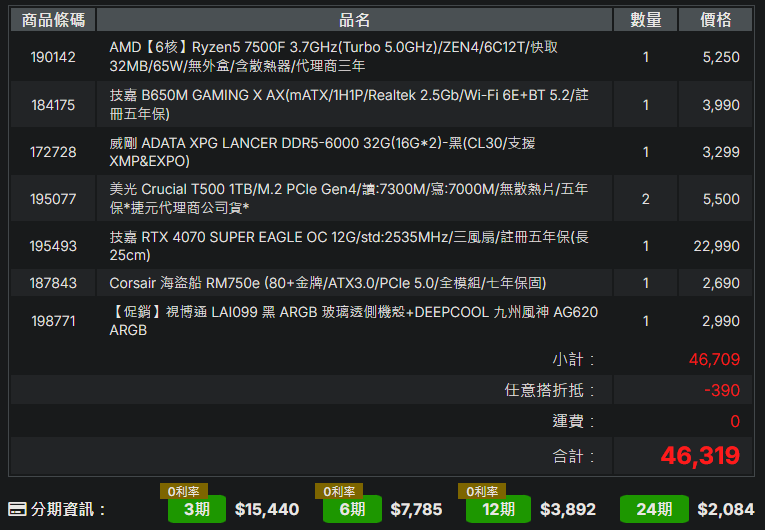Click the price 2,690
This screenshot has width=765, height=530.
pyautogui.click(x=721, y=283)
